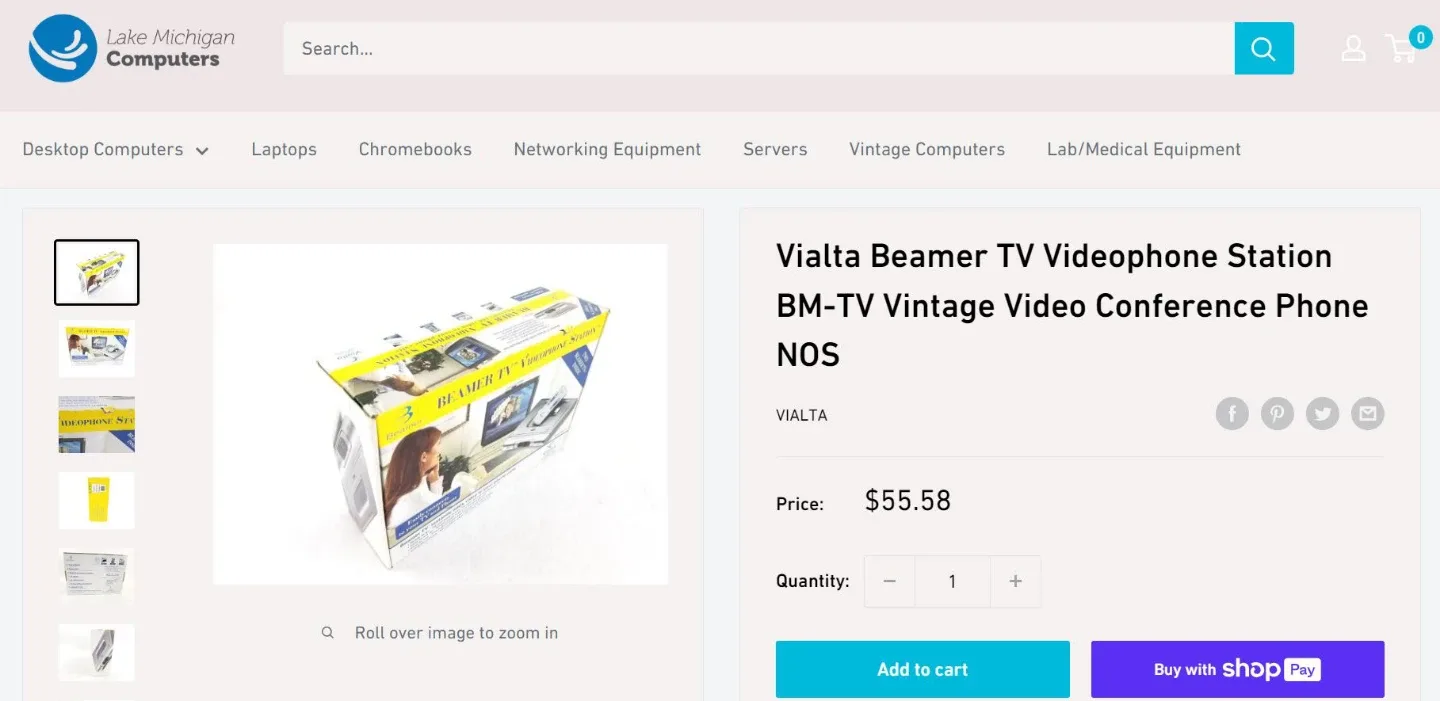The height and width of the screenshot is (701, 1440).
Task: Increase the quantity with the plus stepper
Action: [x=1015, y=581]
